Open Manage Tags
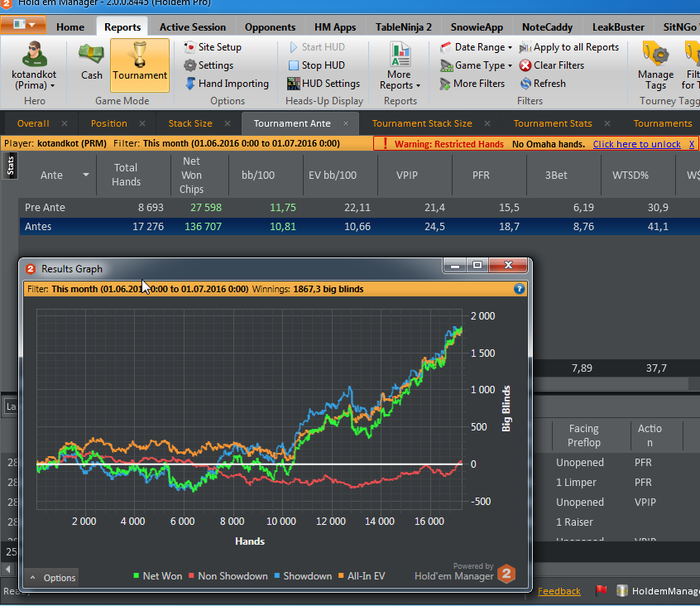The height and width of the screenshot is (606, 700). tap(655, 66)
